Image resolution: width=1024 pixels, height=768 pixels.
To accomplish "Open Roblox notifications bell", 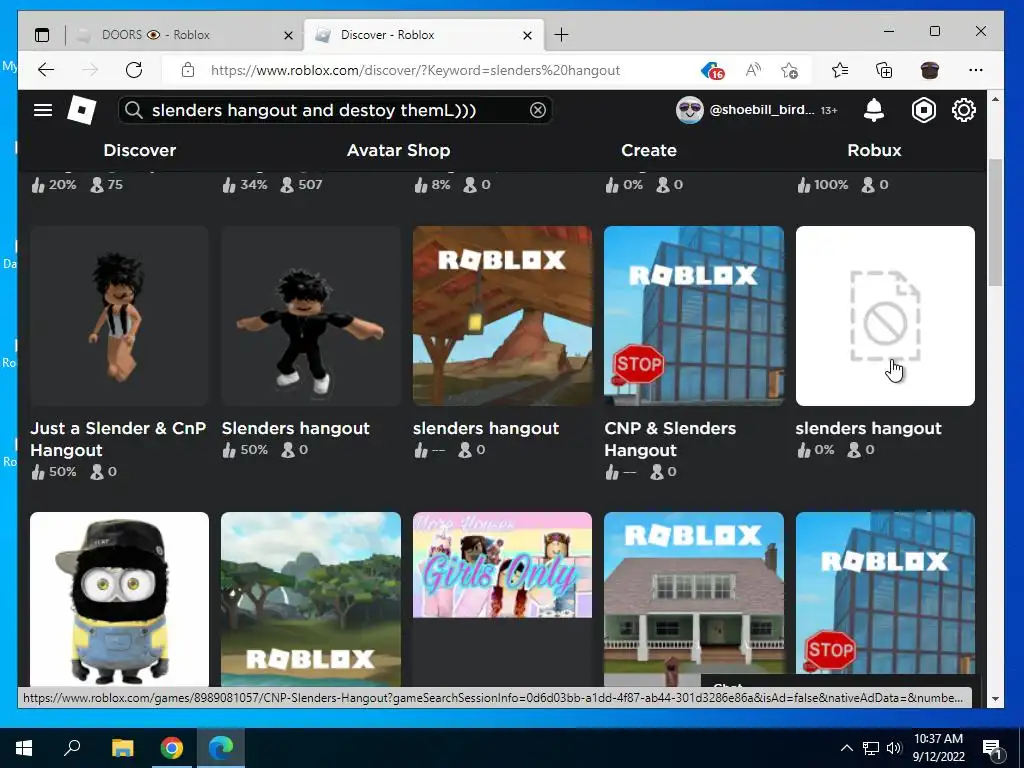I will point(874,110).
